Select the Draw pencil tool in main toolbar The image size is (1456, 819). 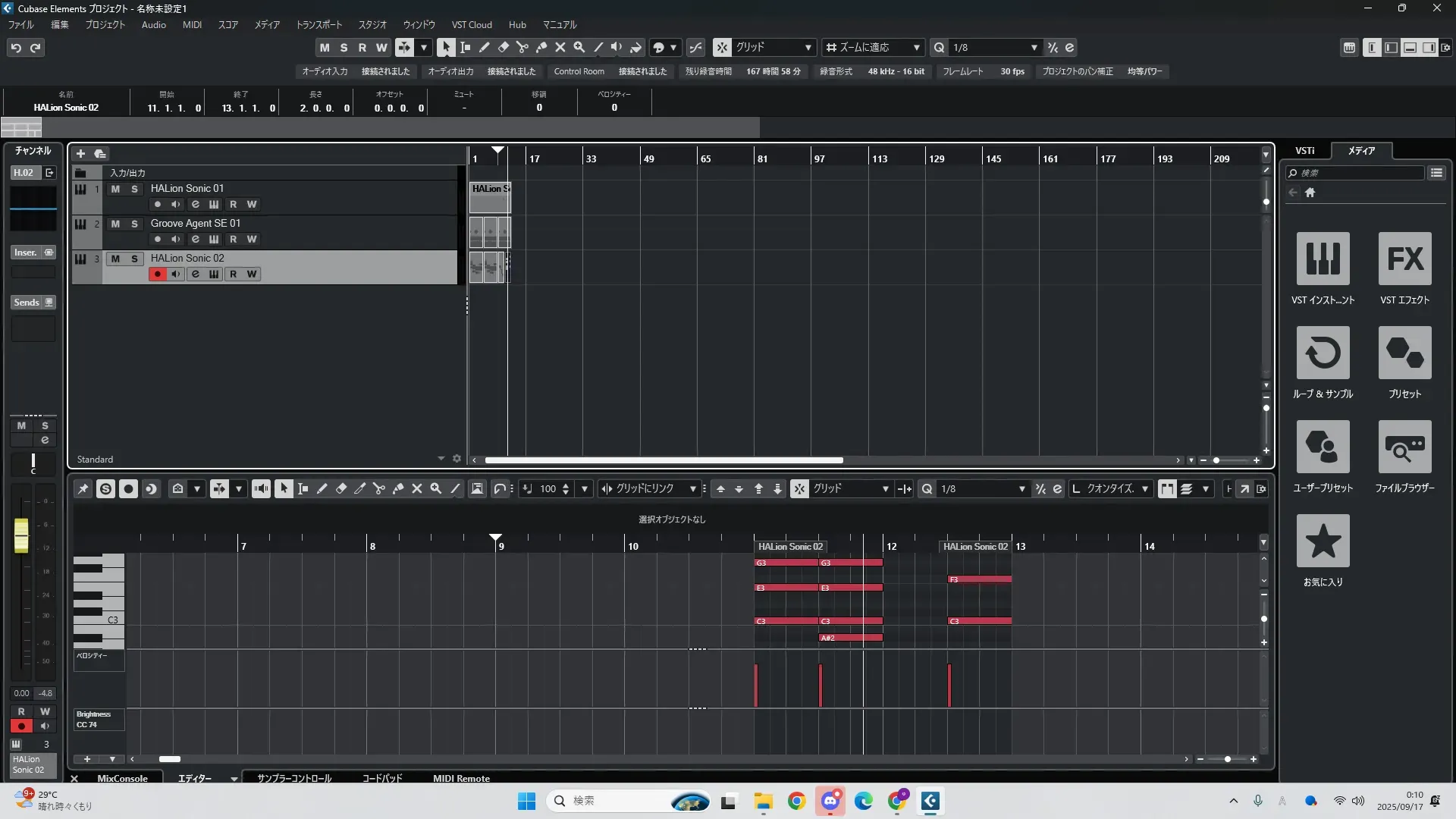tap(485, 47)
